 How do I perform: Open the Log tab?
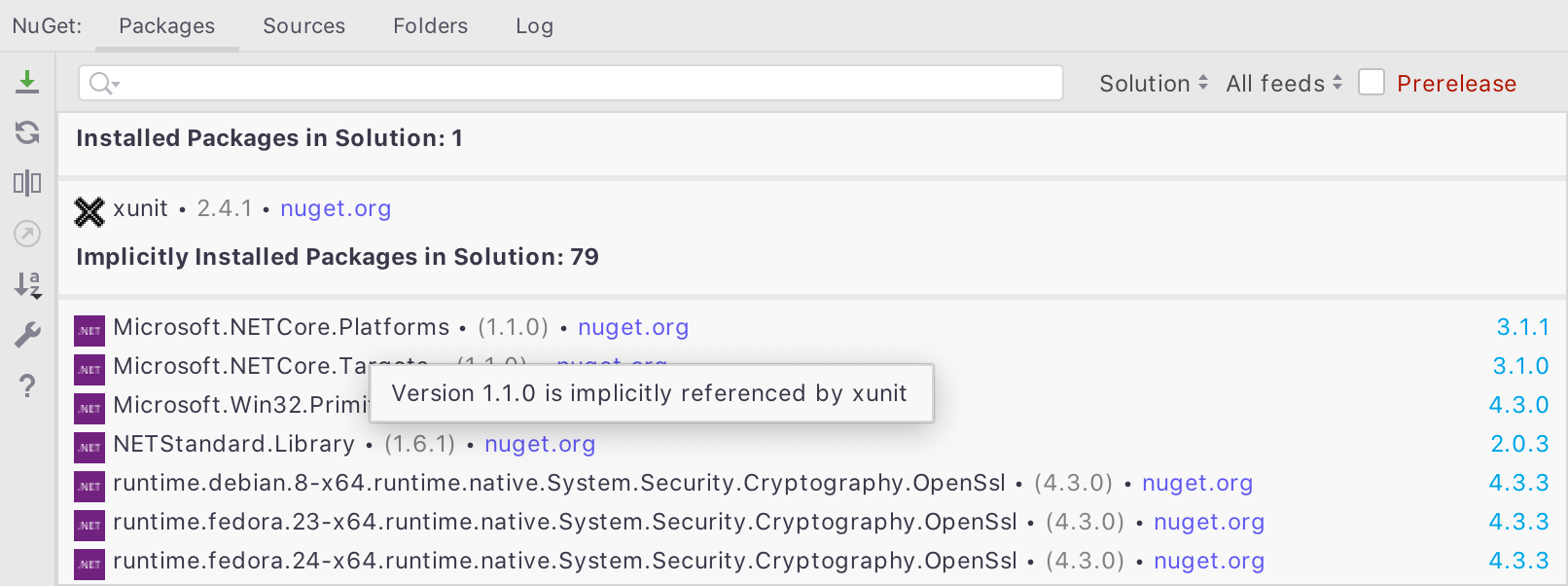click(535, 26)
